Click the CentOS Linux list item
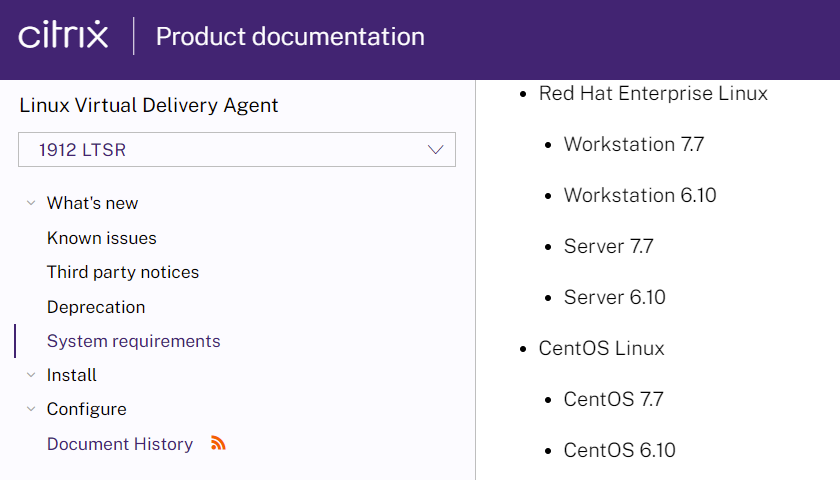This screenshot has width=840, height=480. tap(601, 348)
